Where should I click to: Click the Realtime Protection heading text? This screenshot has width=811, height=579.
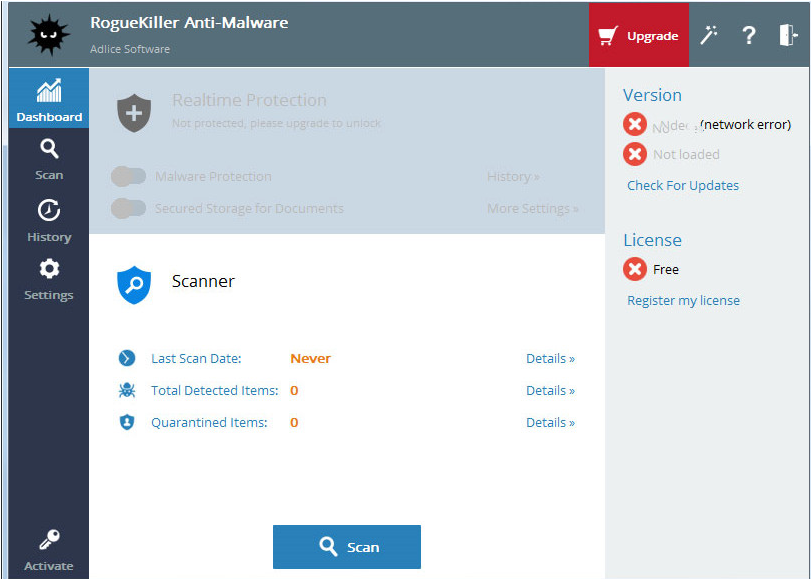[x=249, y=100]
